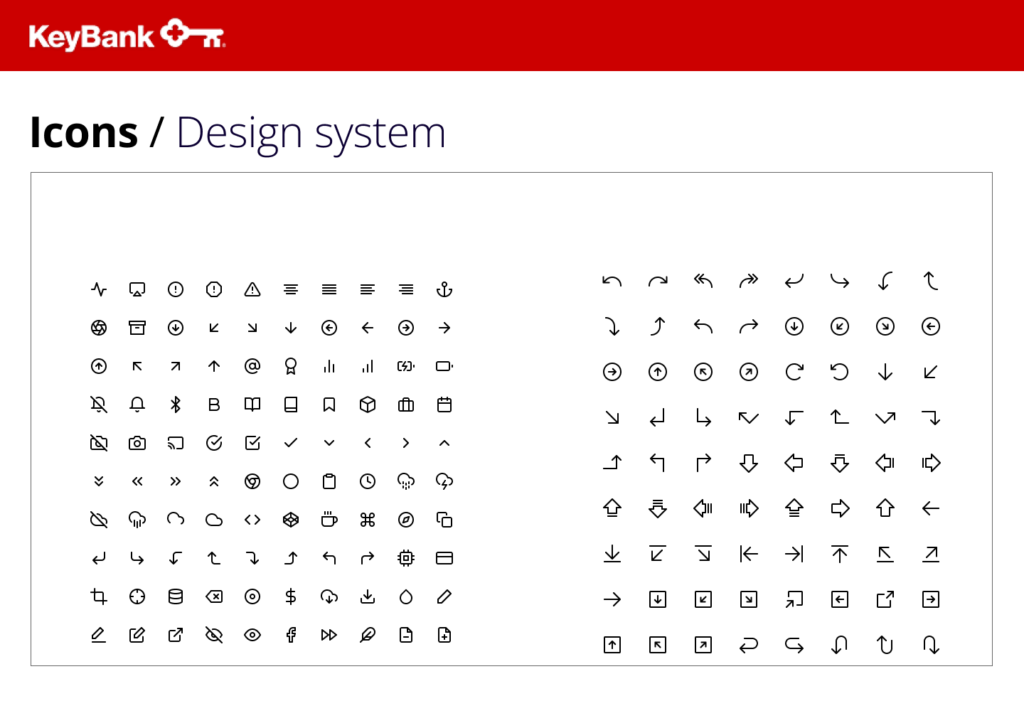Screen dimensions: 1024x728
Task: Select the camera-off (crossed camera) icon
Action: tap(99, 443)
